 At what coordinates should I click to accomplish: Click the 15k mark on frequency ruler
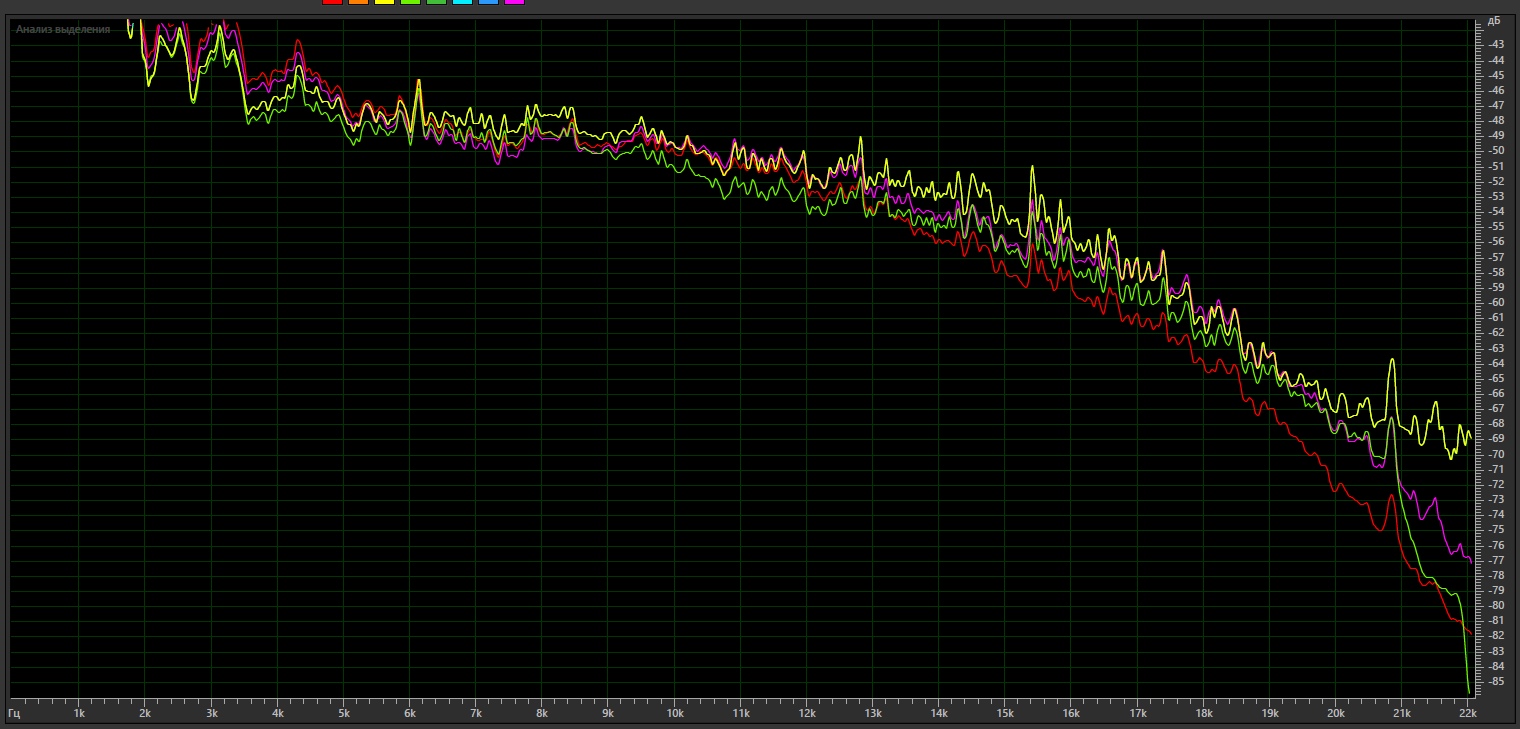click(1004, 714)
